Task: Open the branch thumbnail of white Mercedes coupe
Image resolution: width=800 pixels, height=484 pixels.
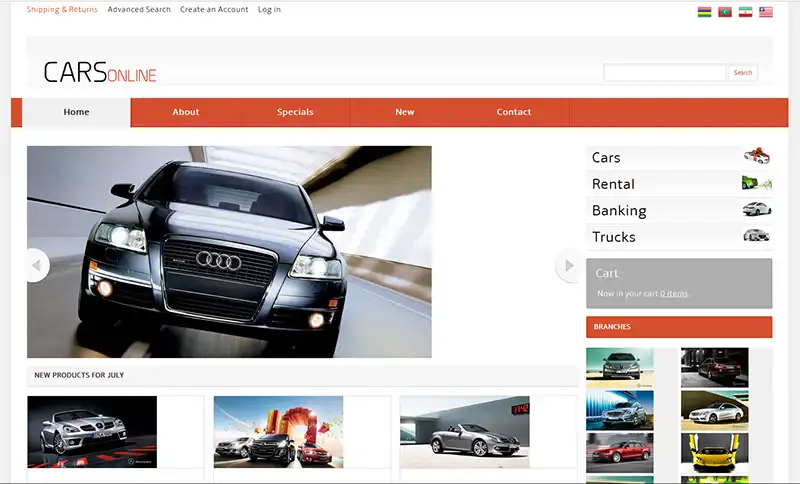Action: [714, 411]
